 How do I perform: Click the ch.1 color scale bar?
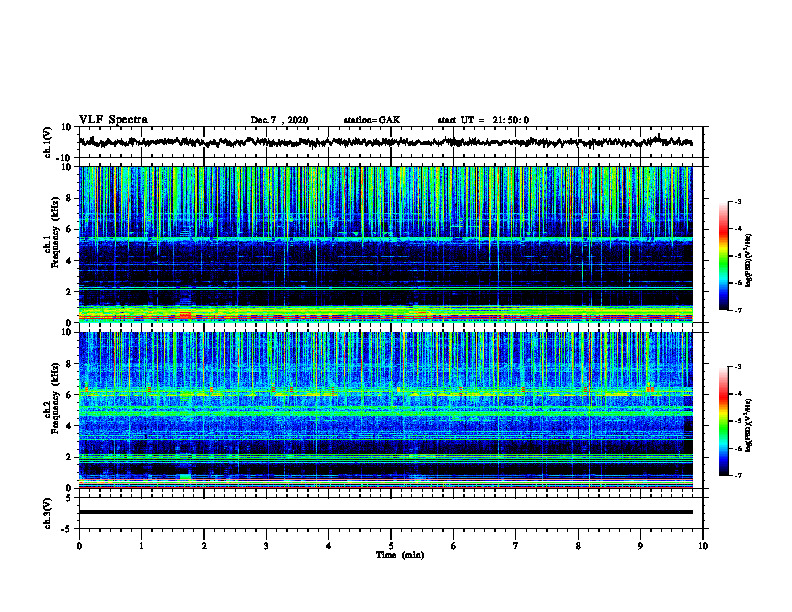pos(724,256)
